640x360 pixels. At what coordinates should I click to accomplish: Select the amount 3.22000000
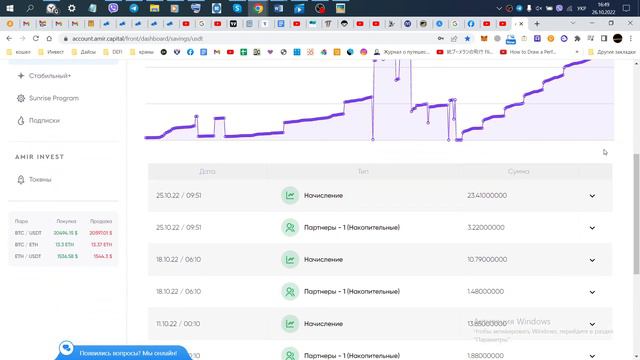[x=486, y=227]
